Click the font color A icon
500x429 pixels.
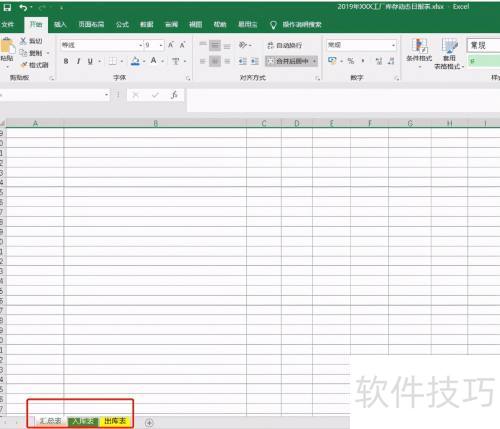pos(153,61)
